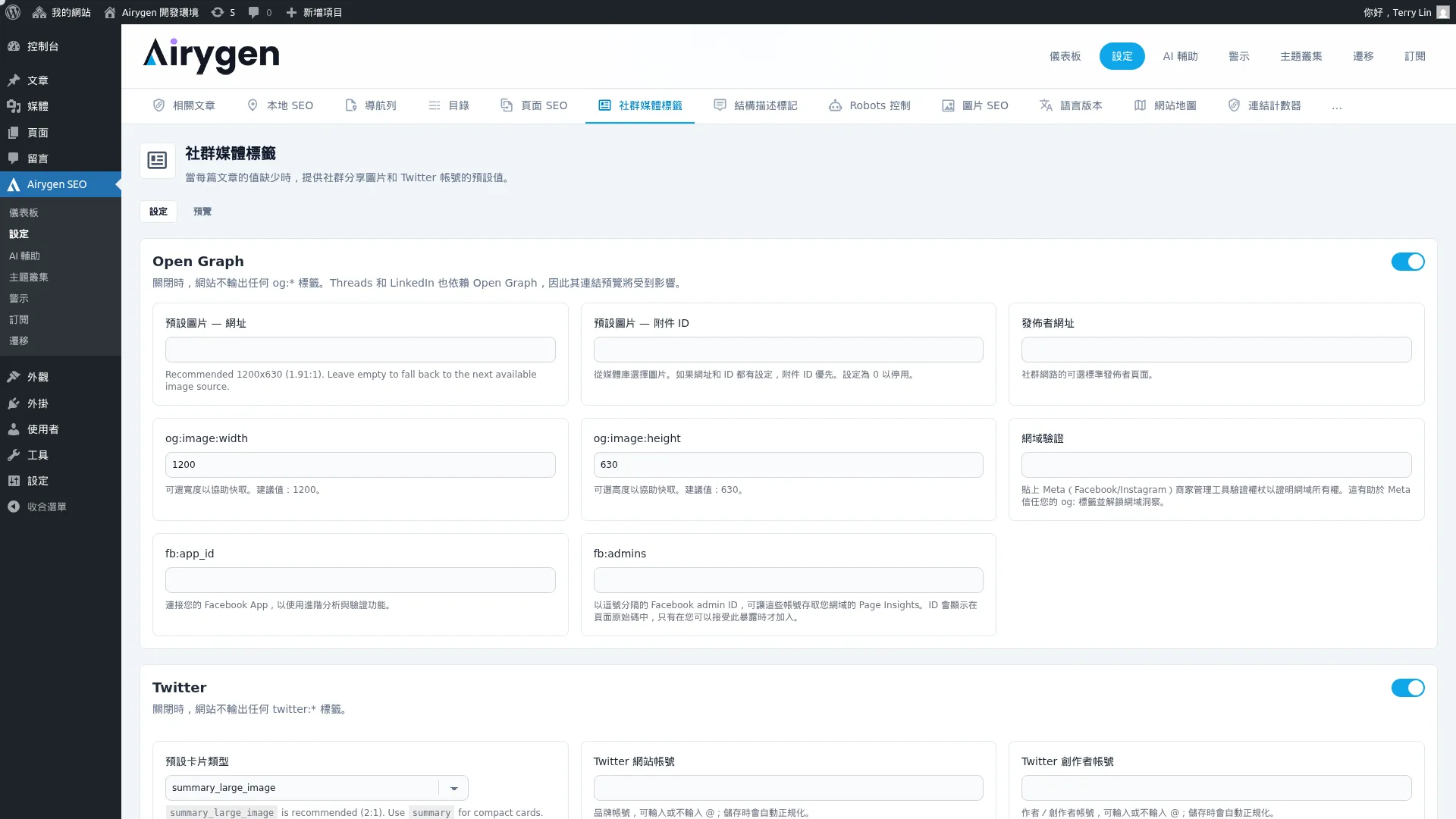
Task: Click the 工具 wrench icon
Action: click(14, 455)
